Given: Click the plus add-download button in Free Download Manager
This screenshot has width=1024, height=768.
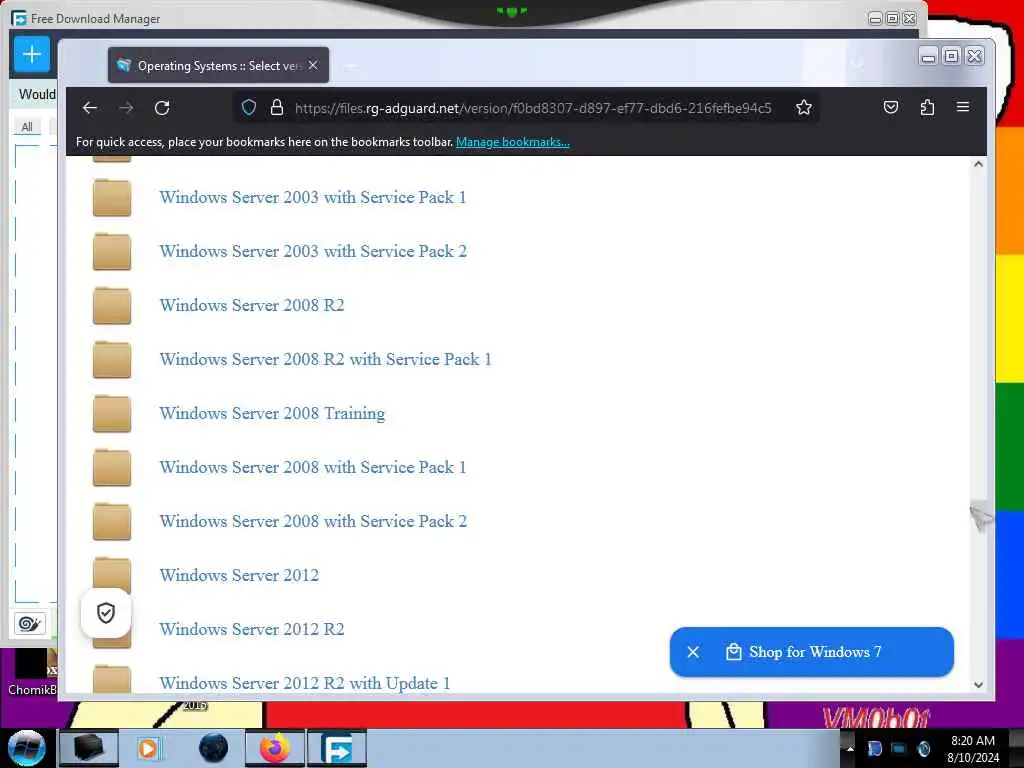Looking at the screenshot, I should 31,54.
